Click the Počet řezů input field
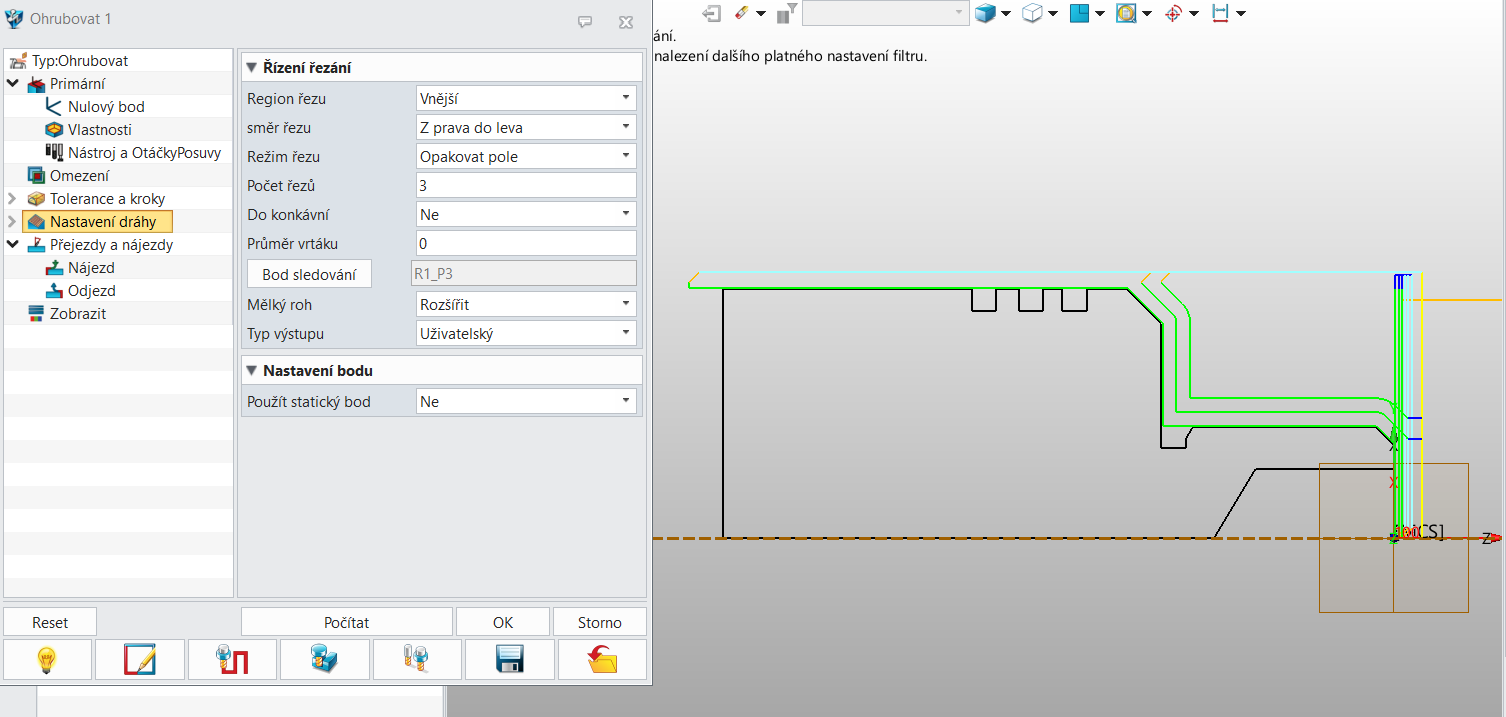The height and width of the screenshot is (717, 1506). coord(526,185)
